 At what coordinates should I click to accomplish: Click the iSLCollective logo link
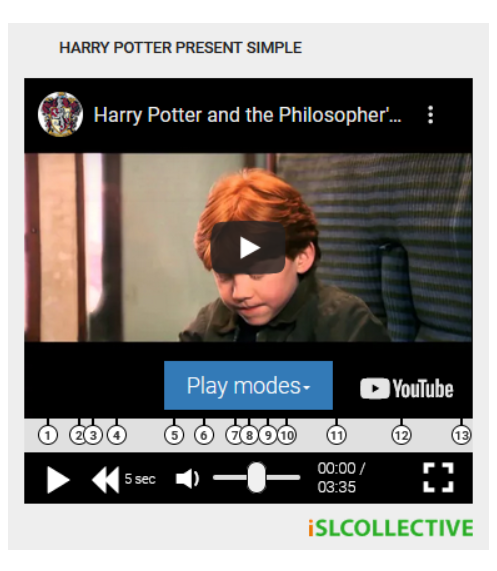[x=391, y=528]
